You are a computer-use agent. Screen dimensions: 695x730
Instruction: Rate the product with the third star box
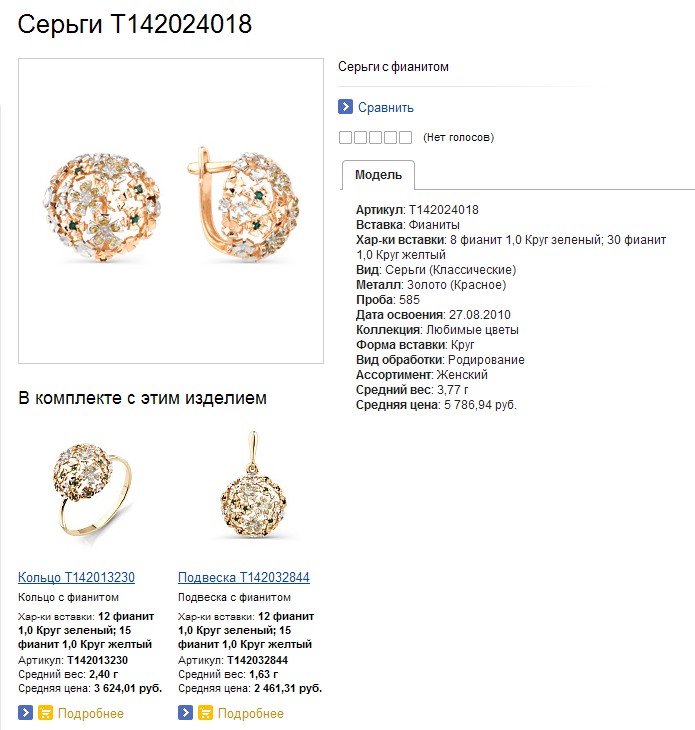[x=375, y=137]
